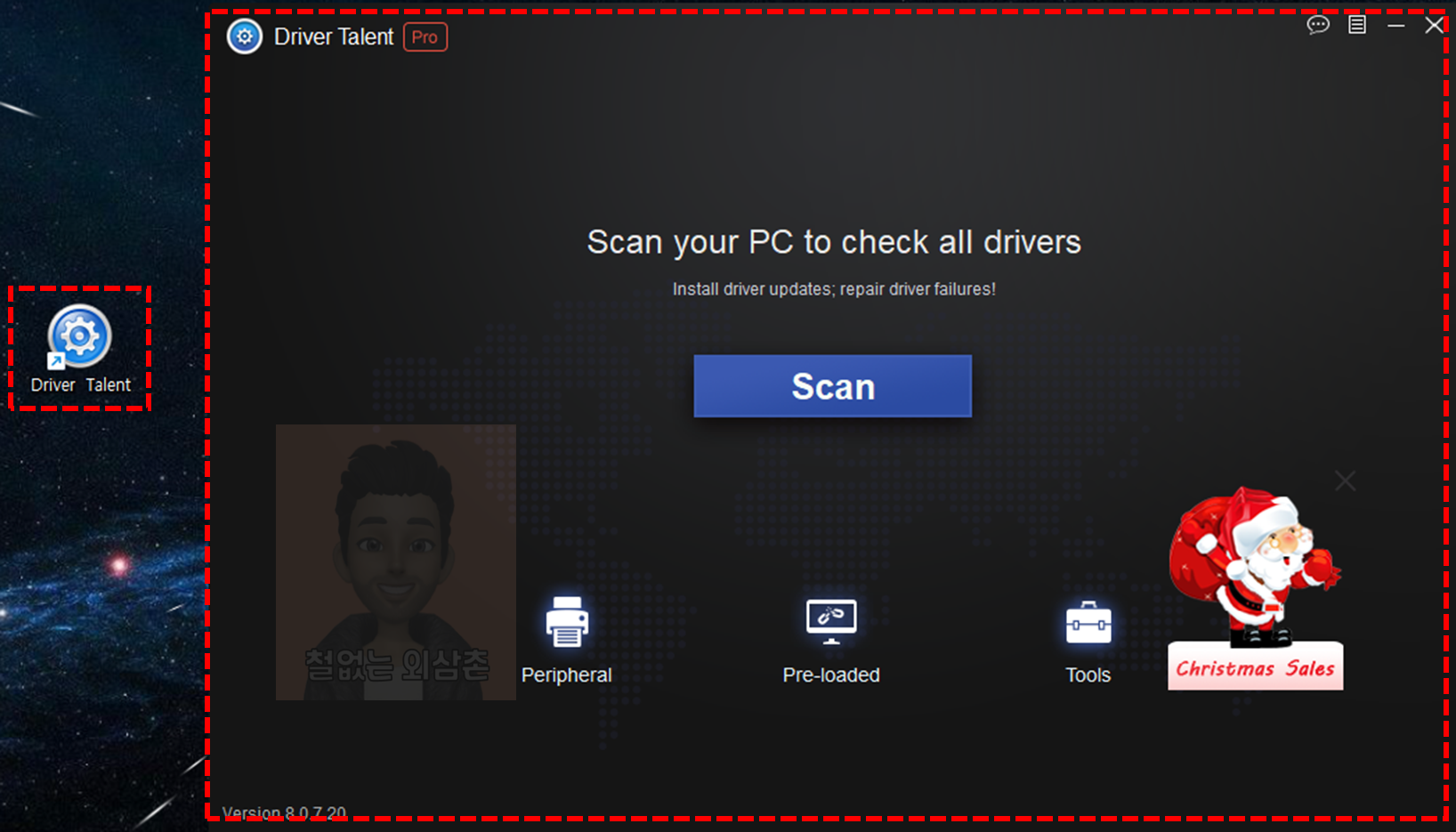Image resolution: width=1456 pixels, height=832 pixels.
Task: Click the Tools label text
Action: click(1088, 675)
